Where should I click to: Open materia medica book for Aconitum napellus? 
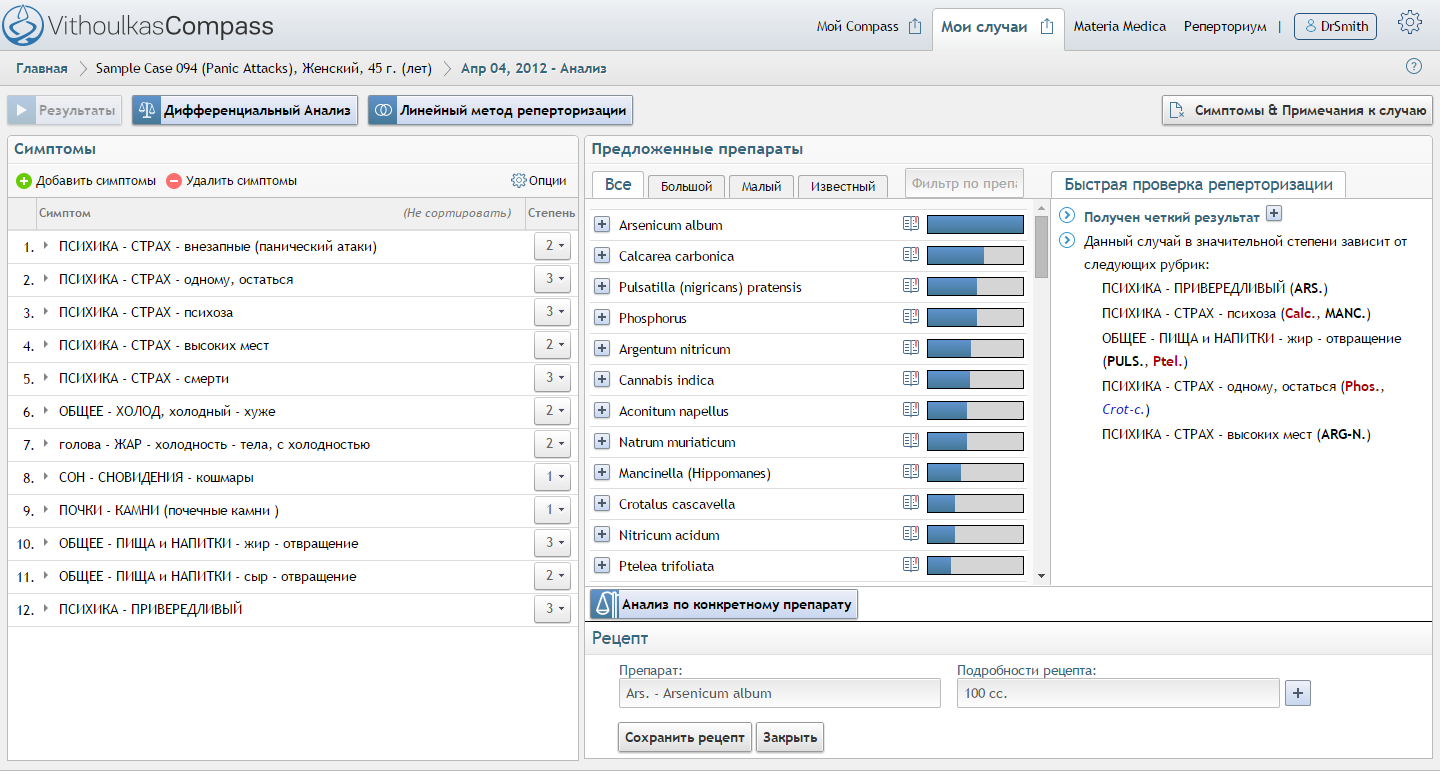coord(910,411)
